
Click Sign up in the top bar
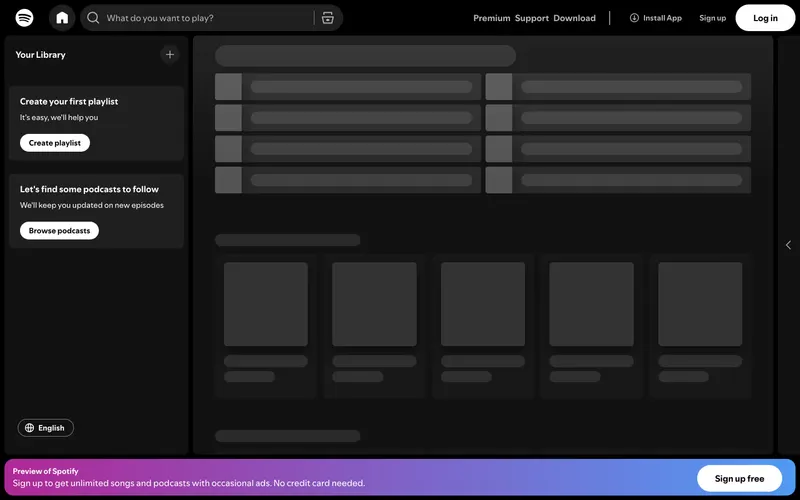(x=712, y=18)
